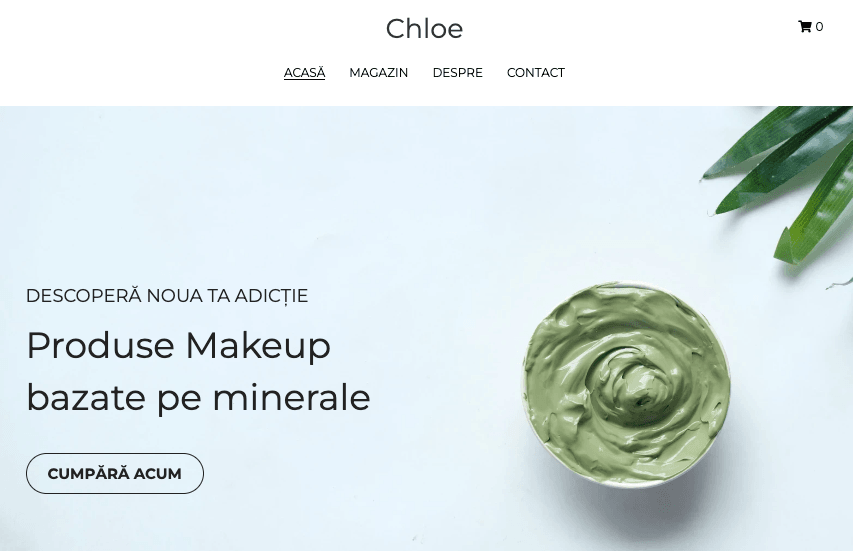Open the shopping cart icon
Viewport: 853px width, 551px height.
tap(805, 27)
